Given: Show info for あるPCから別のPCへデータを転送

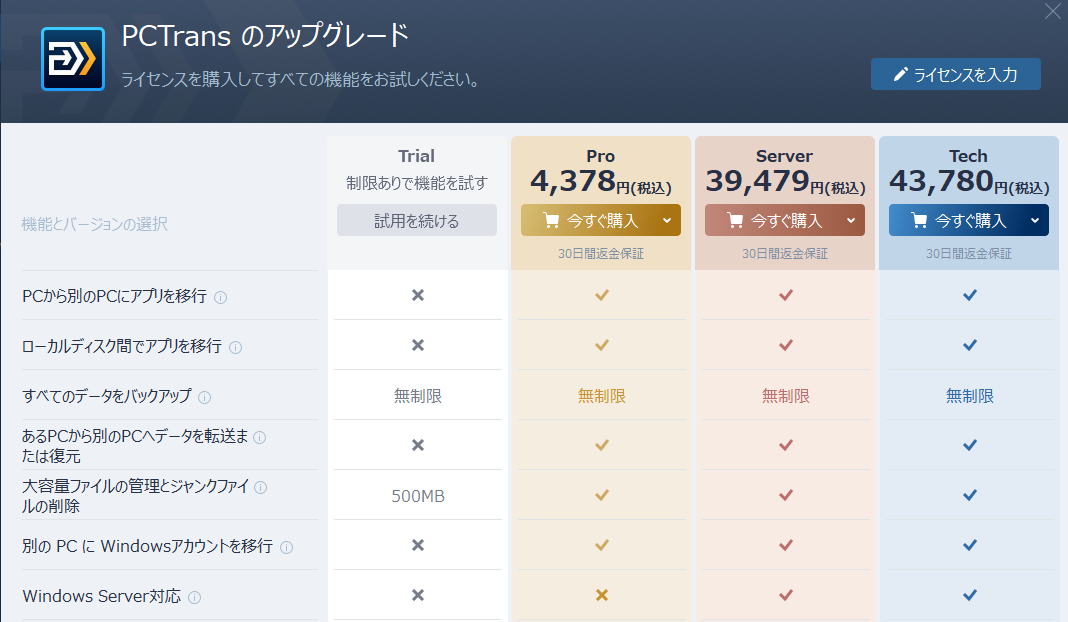Looking at the screenshot, I should [260, 437].
